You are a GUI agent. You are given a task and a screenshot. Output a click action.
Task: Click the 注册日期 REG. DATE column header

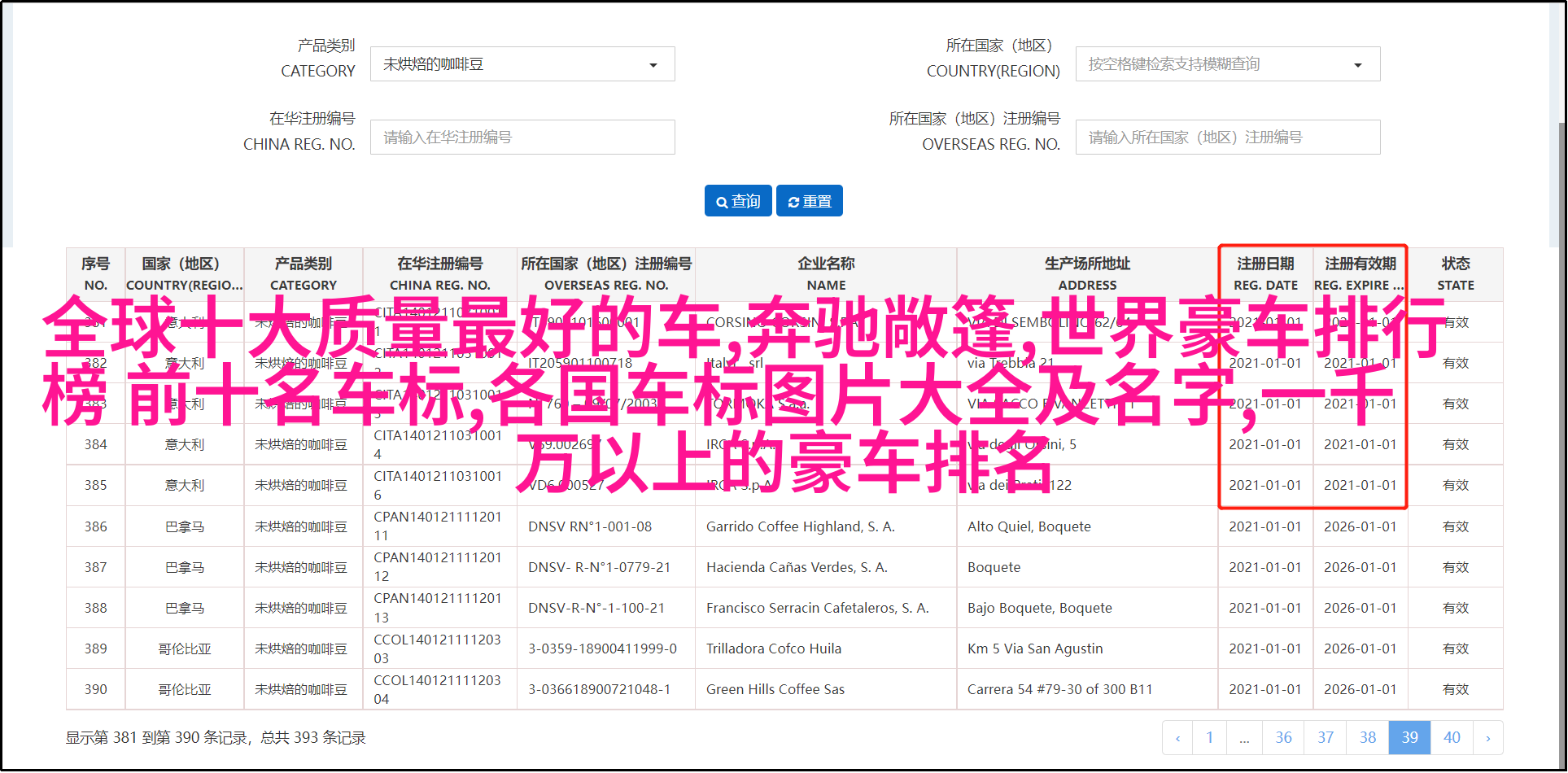click(1265, 274)
